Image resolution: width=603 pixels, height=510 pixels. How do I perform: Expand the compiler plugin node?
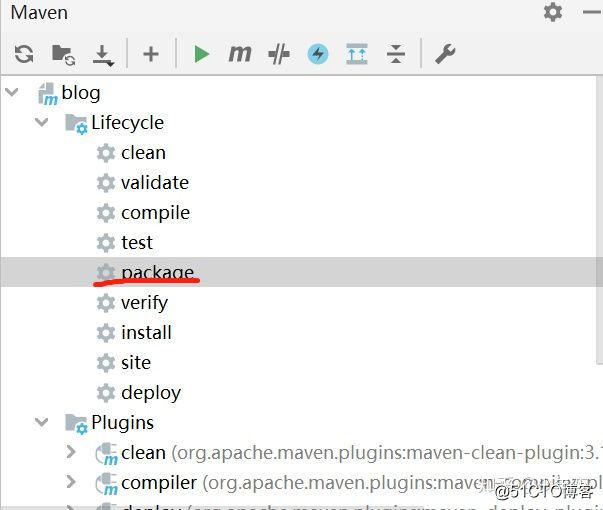(71, 482)
